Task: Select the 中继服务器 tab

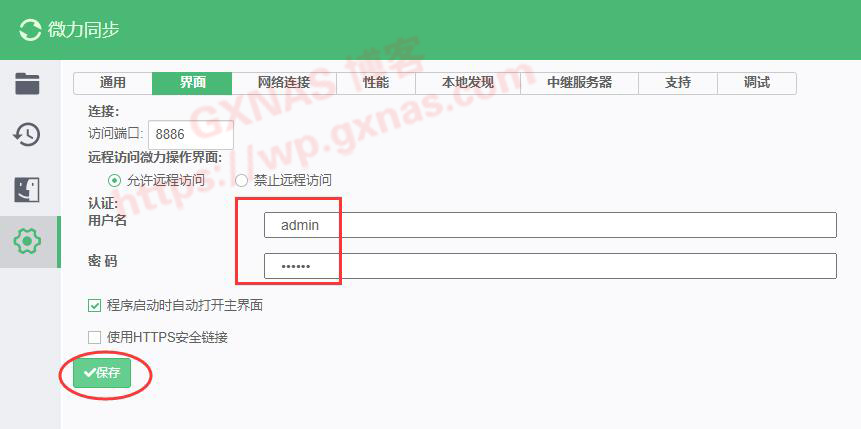Action: (579, 83)
